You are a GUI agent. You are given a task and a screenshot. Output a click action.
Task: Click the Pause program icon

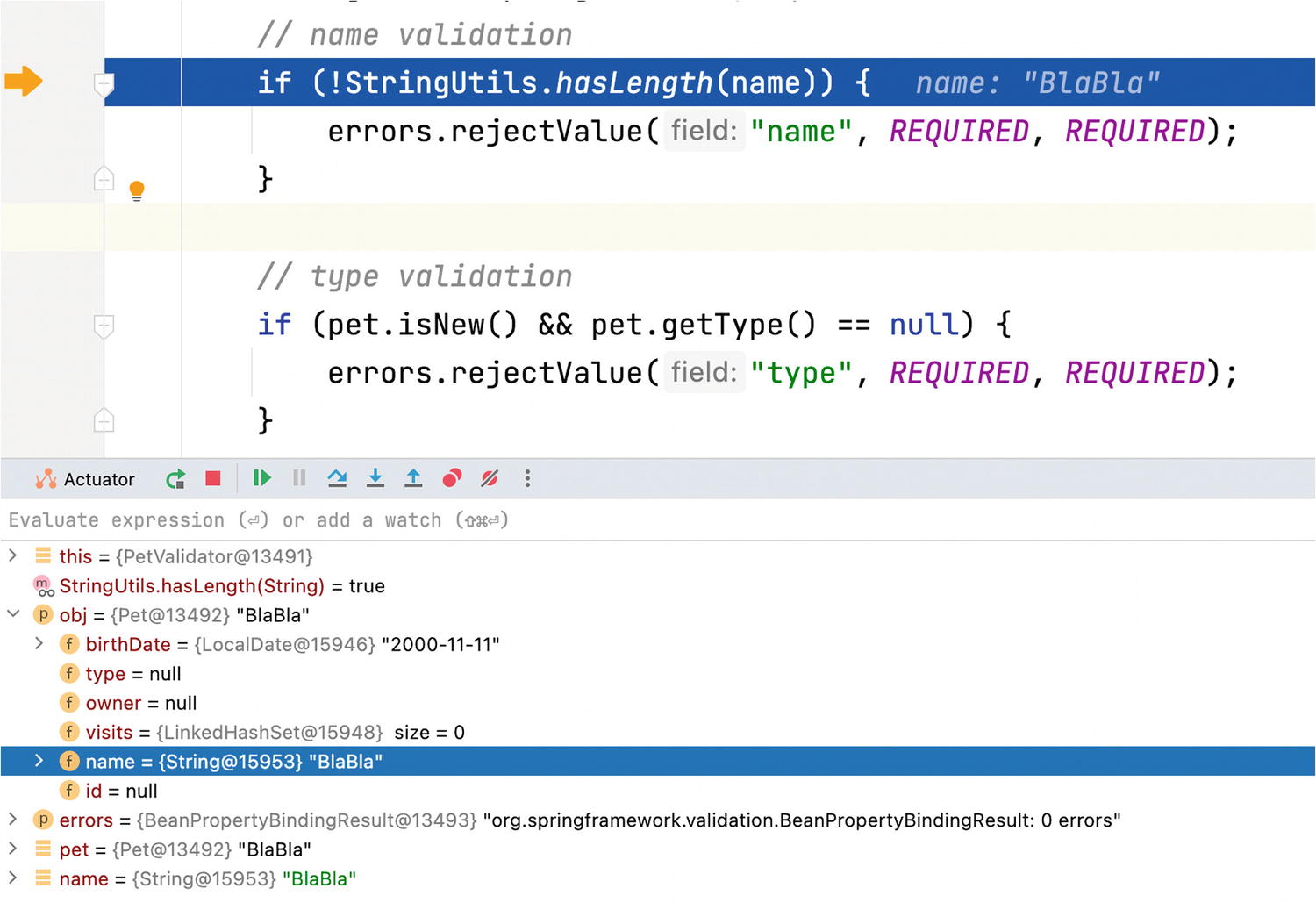299,478
